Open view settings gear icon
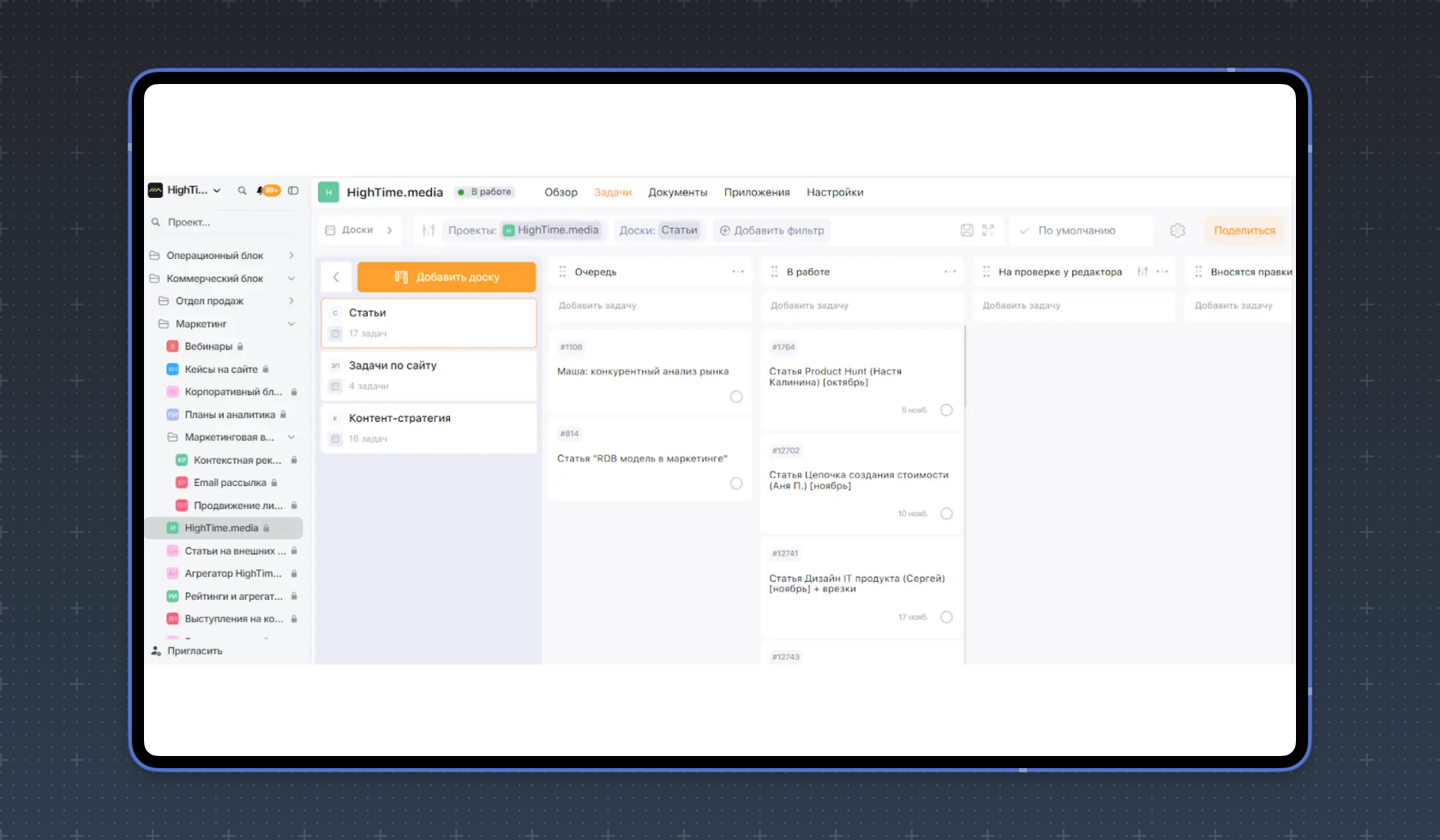1440x840 pixels. pyautogui.click(x=1177, y=231)
